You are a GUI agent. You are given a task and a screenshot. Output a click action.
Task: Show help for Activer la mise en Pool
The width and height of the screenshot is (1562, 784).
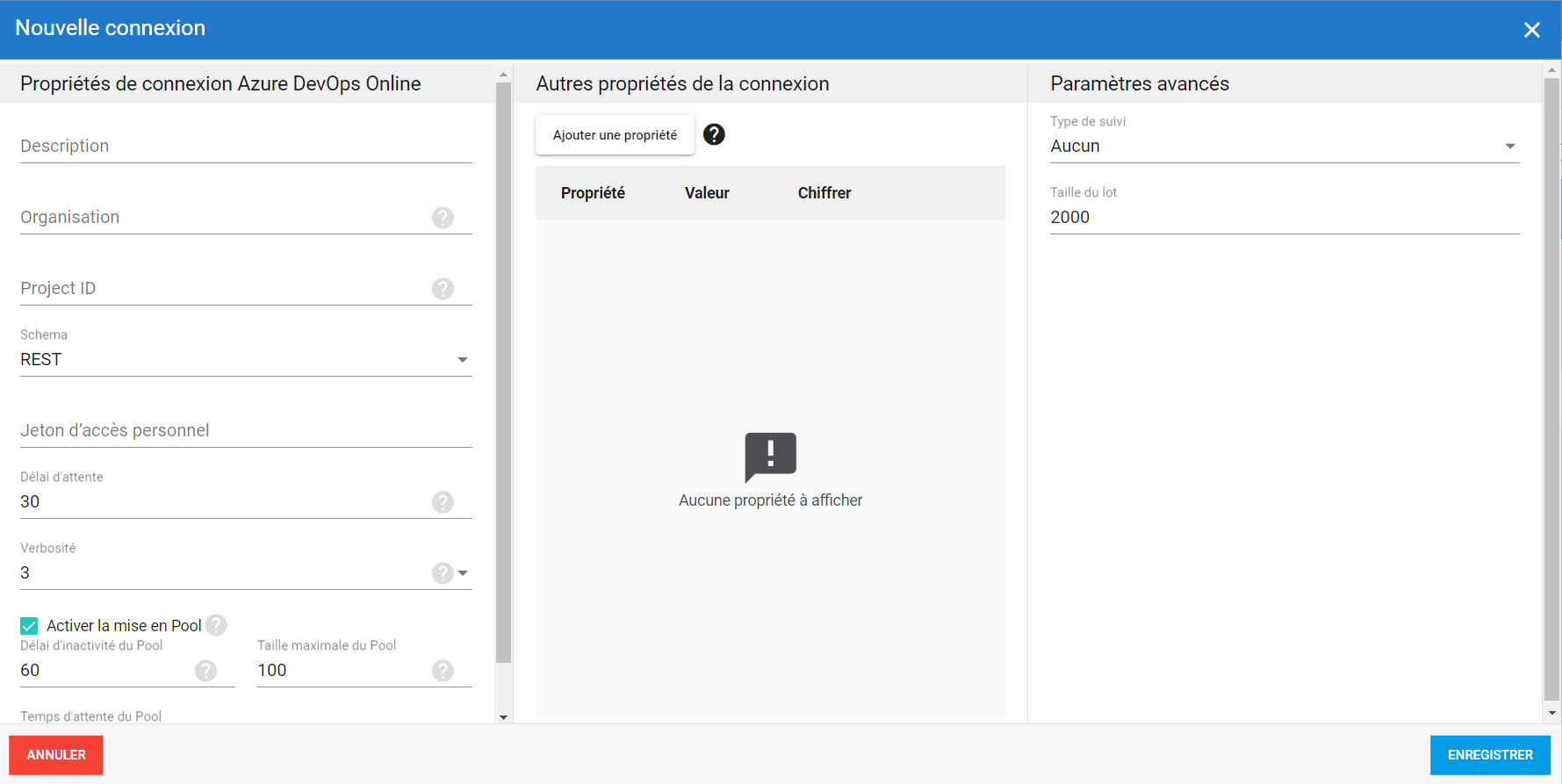click(216, 625)
